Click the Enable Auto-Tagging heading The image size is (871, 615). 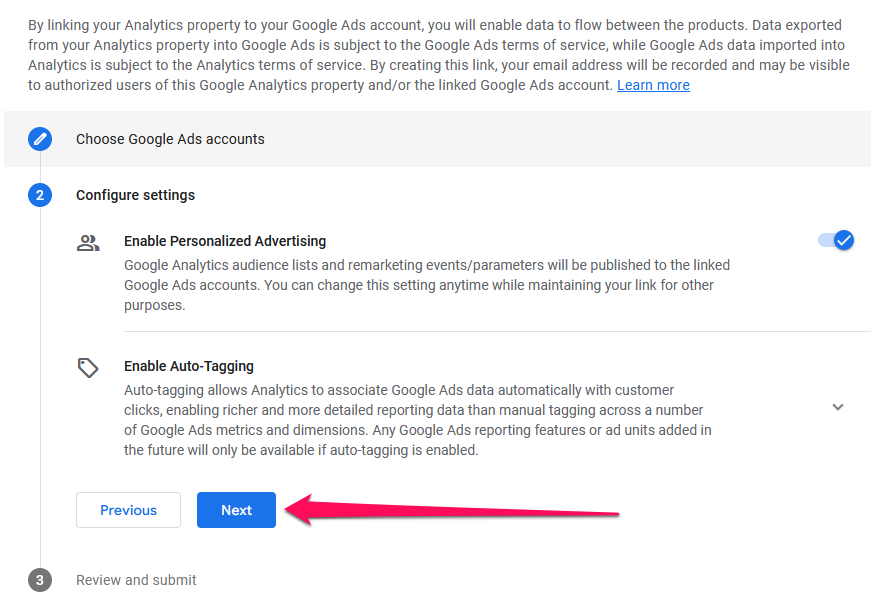(x=189, y=366)
